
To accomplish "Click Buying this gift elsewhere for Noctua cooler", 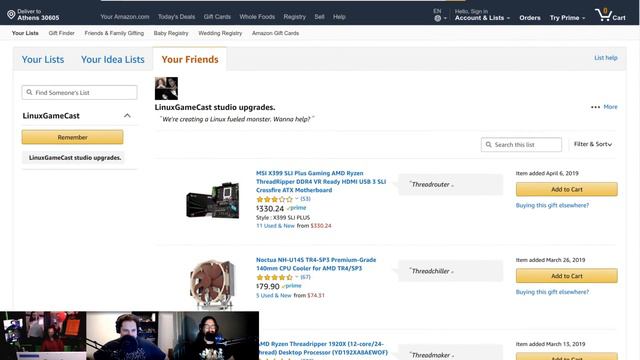I will (552, 292).
